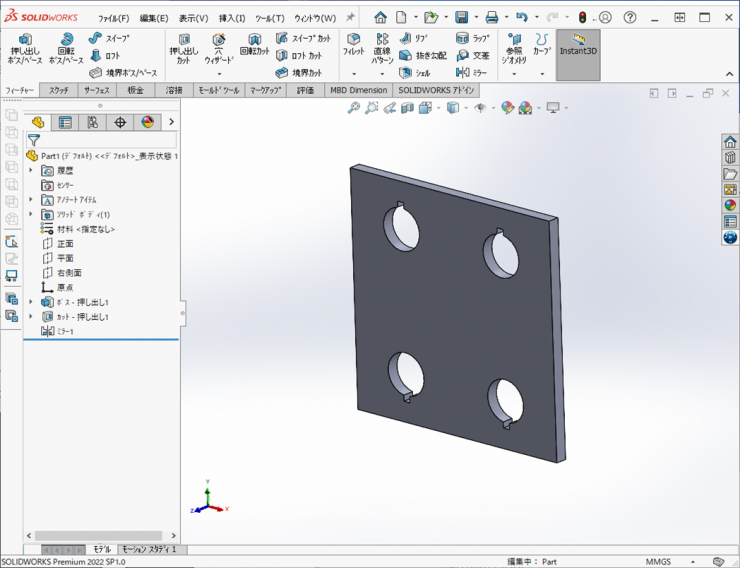740x568 pixels.
Task: Expand the 履歴 folder in tree
Action: click(x=31, y=171)
